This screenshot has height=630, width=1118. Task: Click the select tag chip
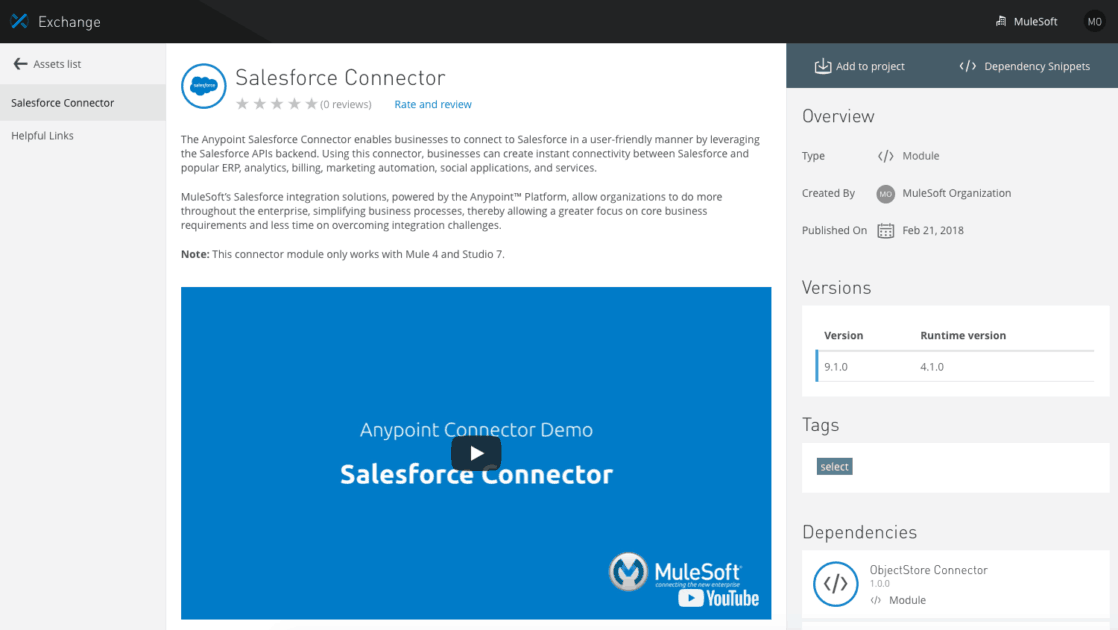pyautogui.click(x=834, y=467)
